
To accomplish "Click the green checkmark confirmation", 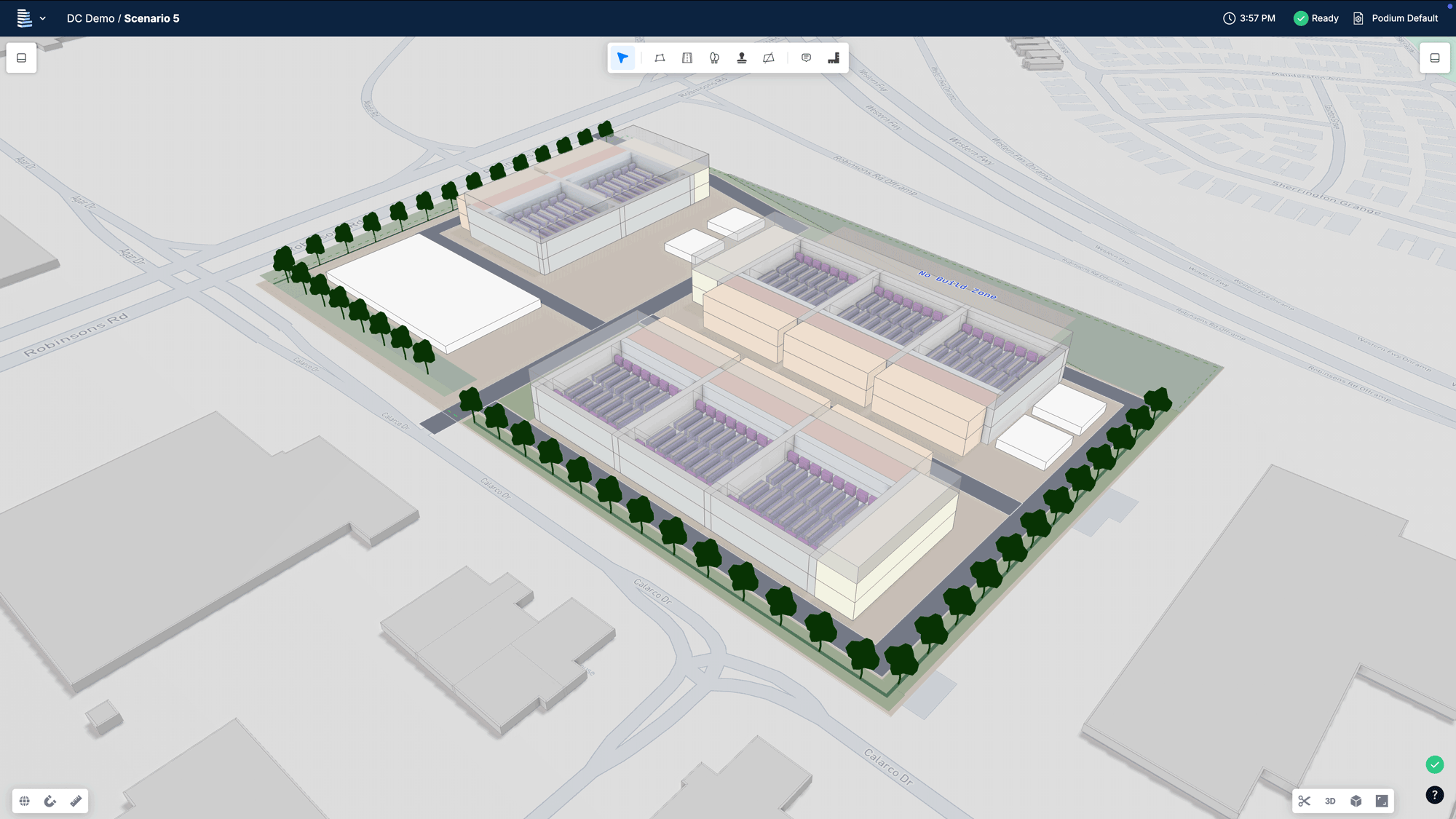I will [x=1435, y=764].
